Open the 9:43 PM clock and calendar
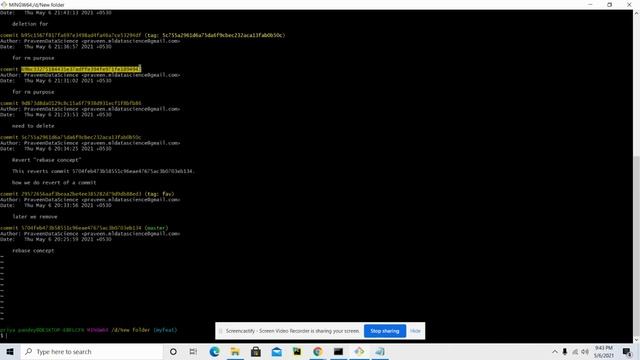 coord(604,351)
